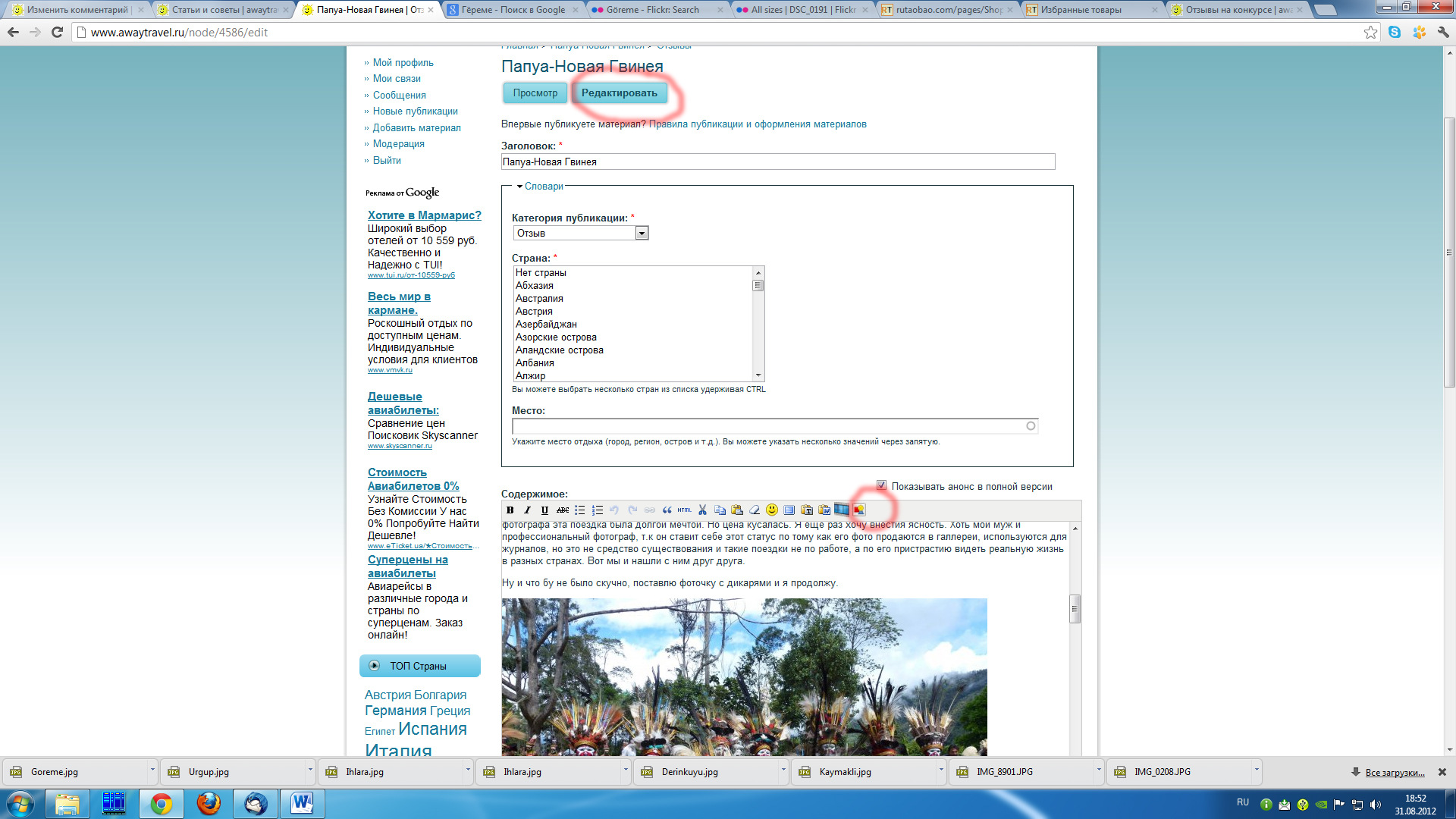1456x819 pixels.
Task: Switch to the 'Статьи и советы' tab
Action: point(222,10)
